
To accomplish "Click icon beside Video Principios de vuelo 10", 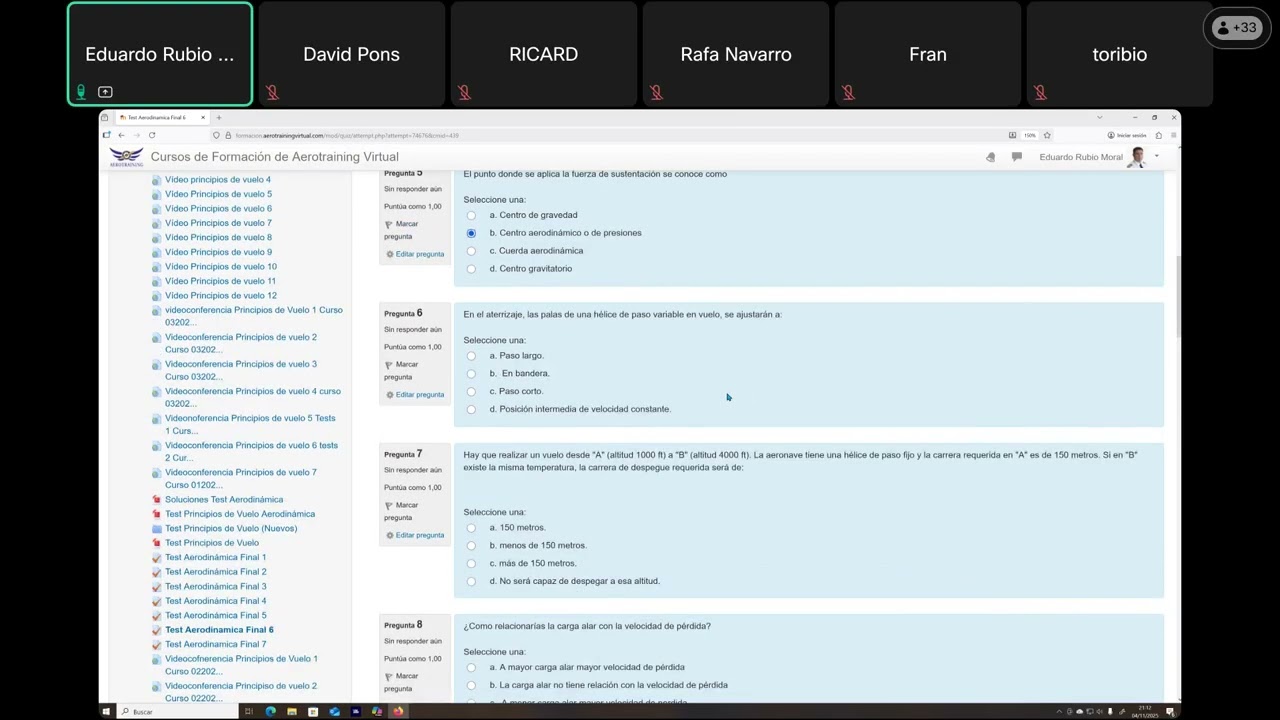I will [x=156, y=267].
